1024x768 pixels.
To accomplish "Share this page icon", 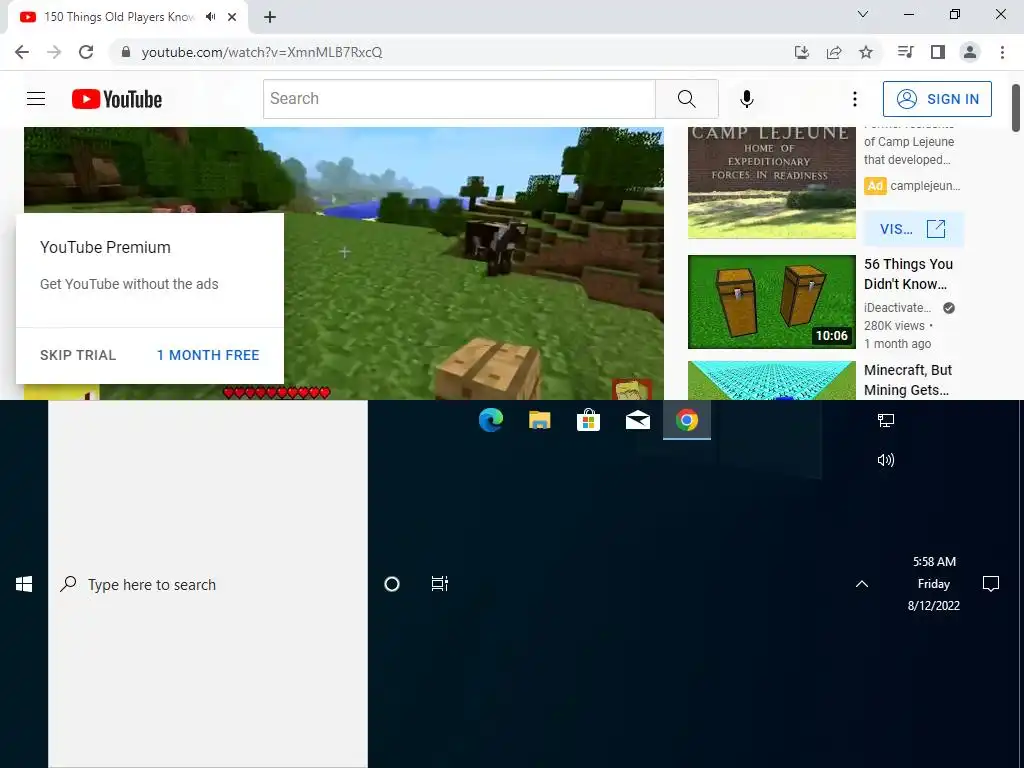I will tap(834, 52).
